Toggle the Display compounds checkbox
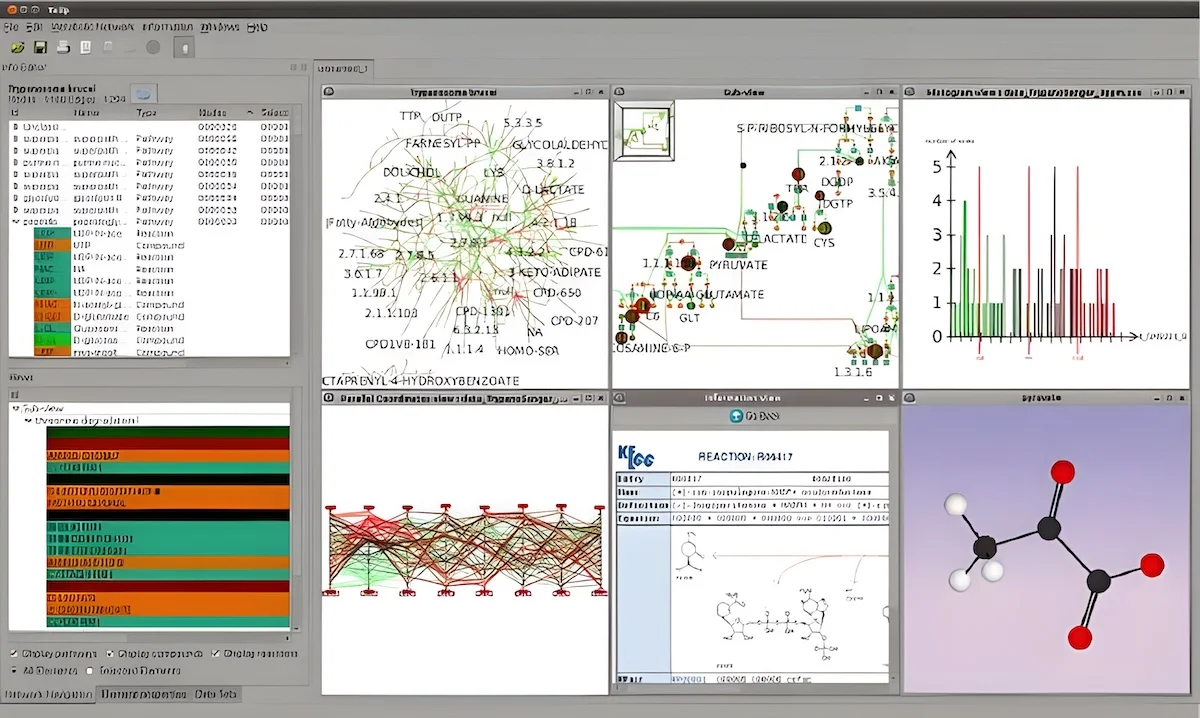This screenshot has width=1200, height=718. 111,653
